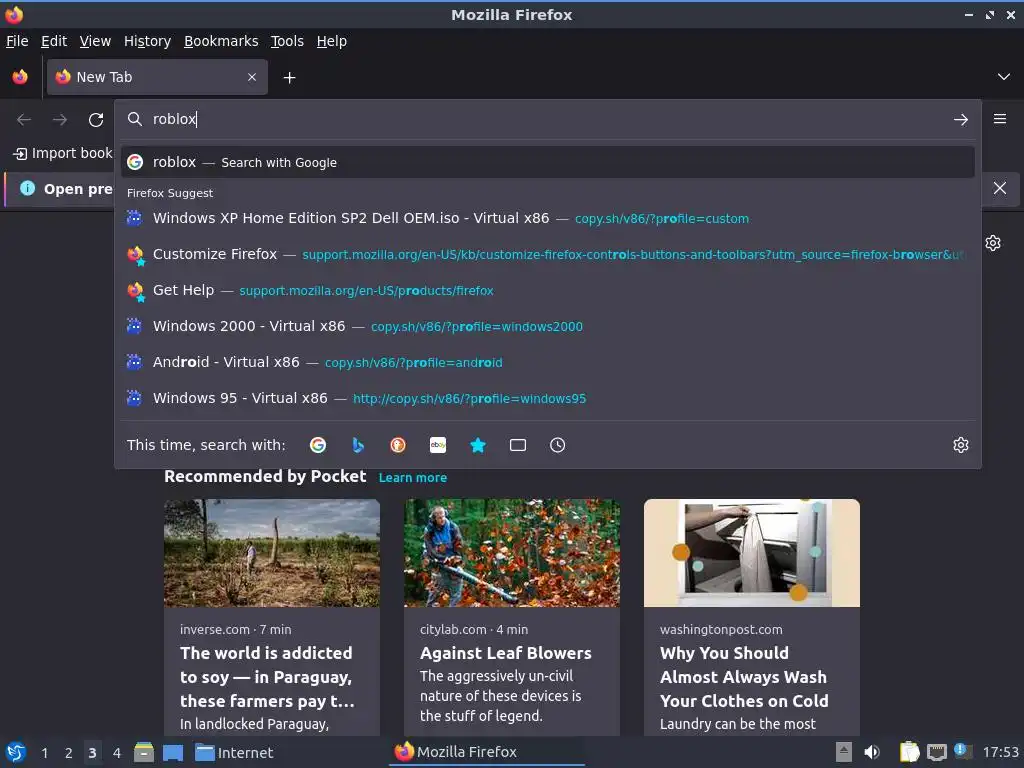1024x768 pixels.
Task: Open Customize Firefox suggestion
Action: [547, 254]
